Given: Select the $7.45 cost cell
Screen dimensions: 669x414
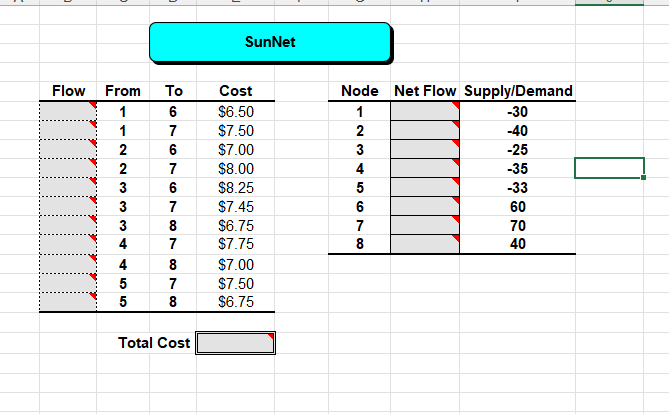Looking at the screenshot, I should tap(236, 207).
